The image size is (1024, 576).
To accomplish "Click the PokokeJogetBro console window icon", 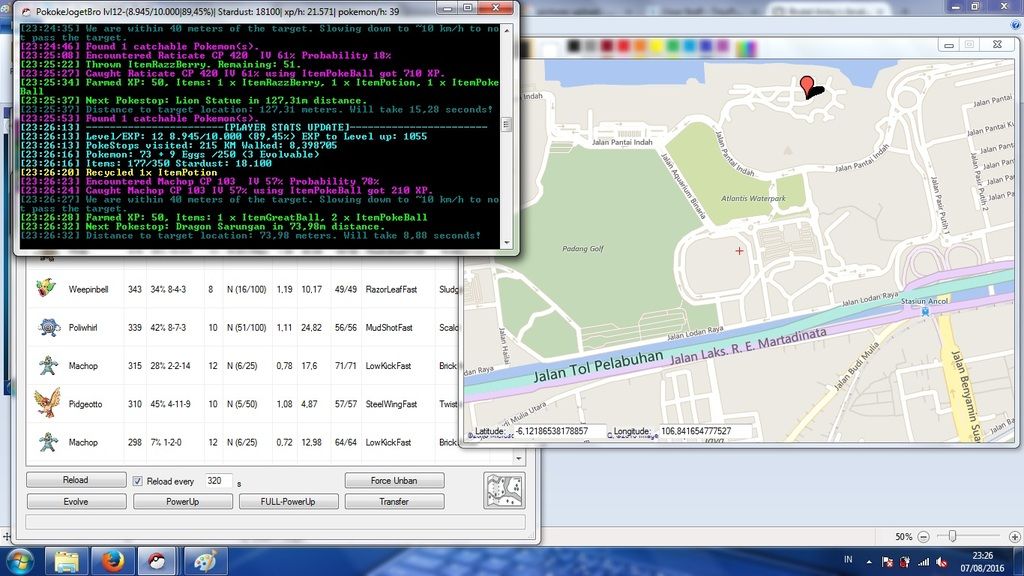I will [26, 11].
